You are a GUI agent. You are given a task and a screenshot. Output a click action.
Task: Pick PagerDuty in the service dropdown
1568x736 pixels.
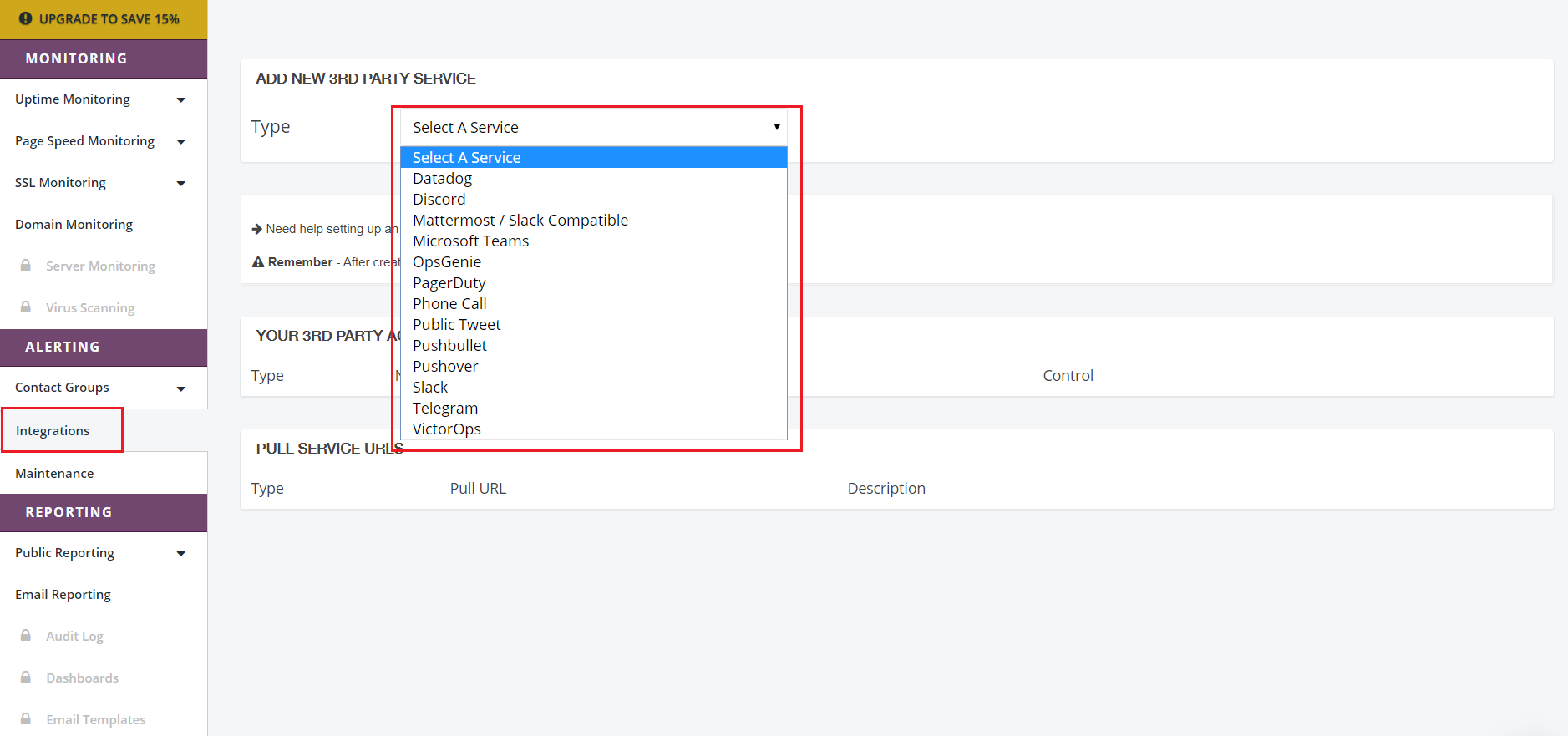tap(594, 282)
